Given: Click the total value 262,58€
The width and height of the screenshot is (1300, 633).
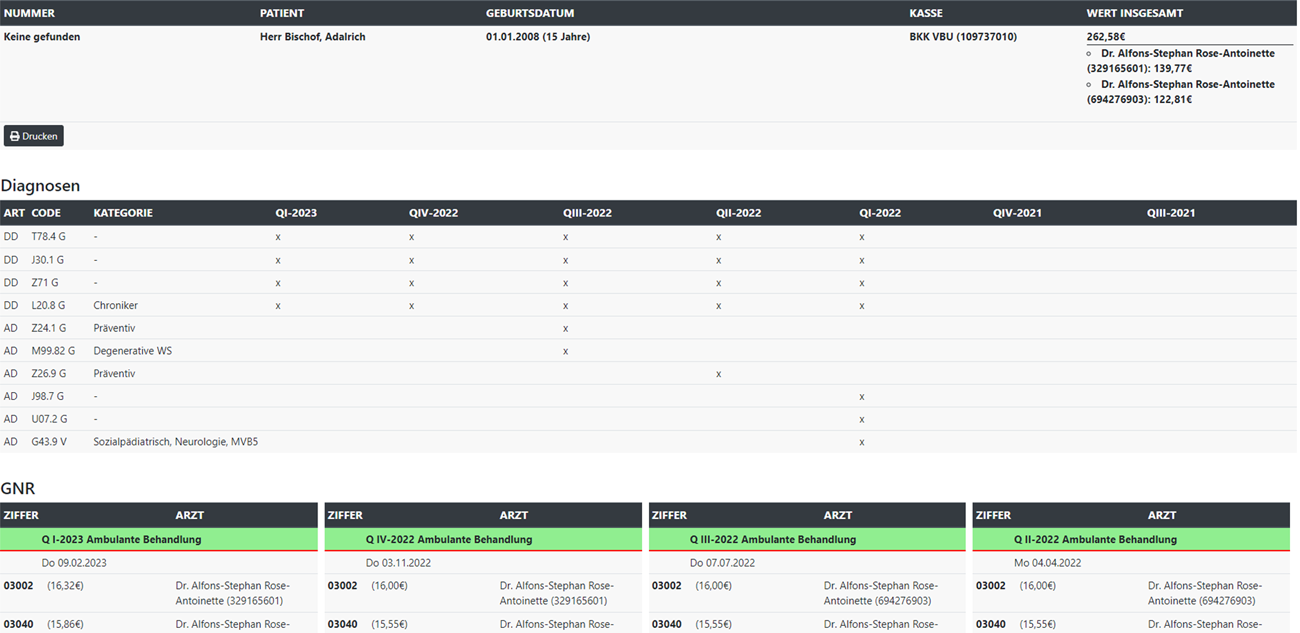Looking at the screenshot, I should point(1106,37).
